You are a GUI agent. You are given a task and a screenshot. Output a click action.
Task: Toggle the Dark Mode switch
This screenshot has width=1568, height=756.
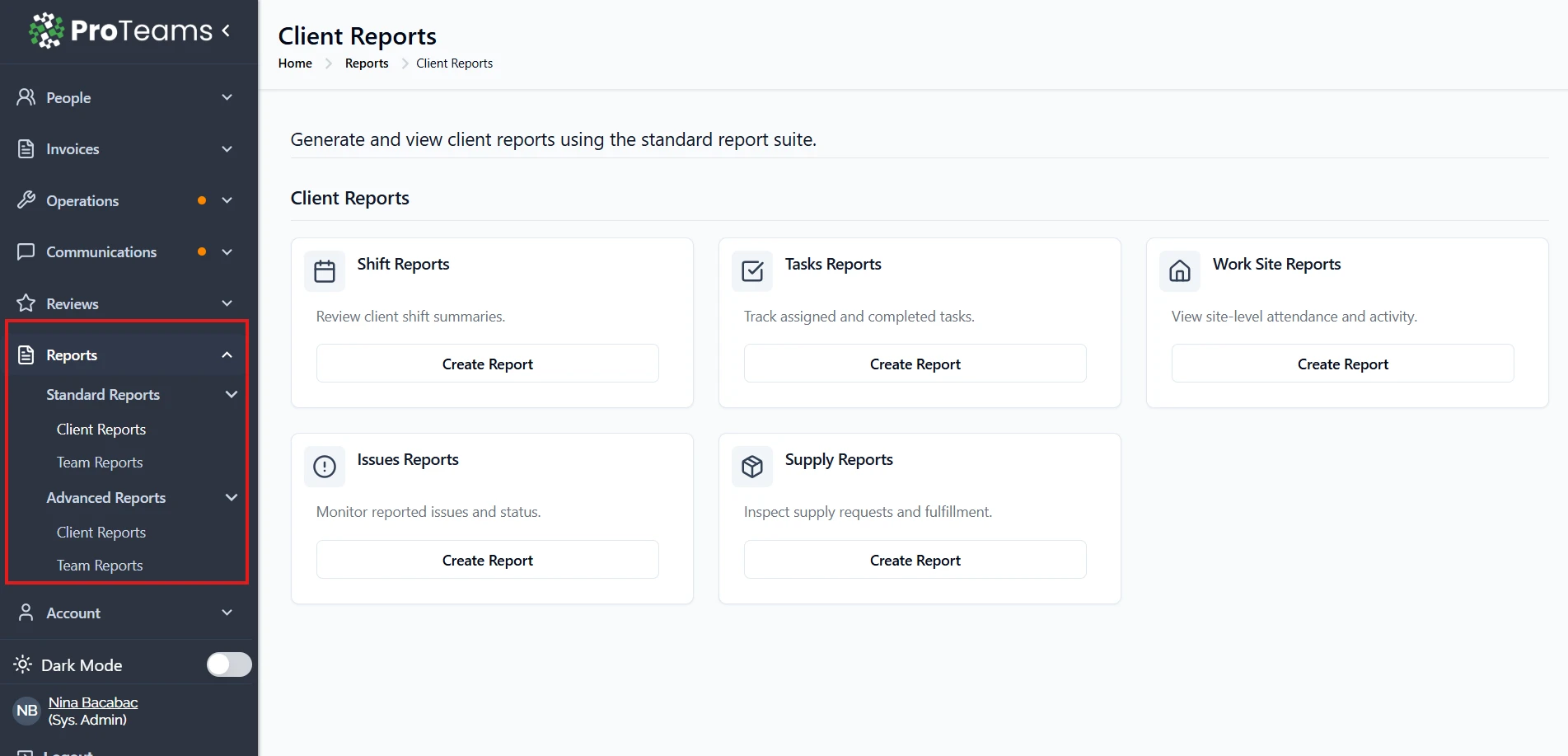(229, 664)
